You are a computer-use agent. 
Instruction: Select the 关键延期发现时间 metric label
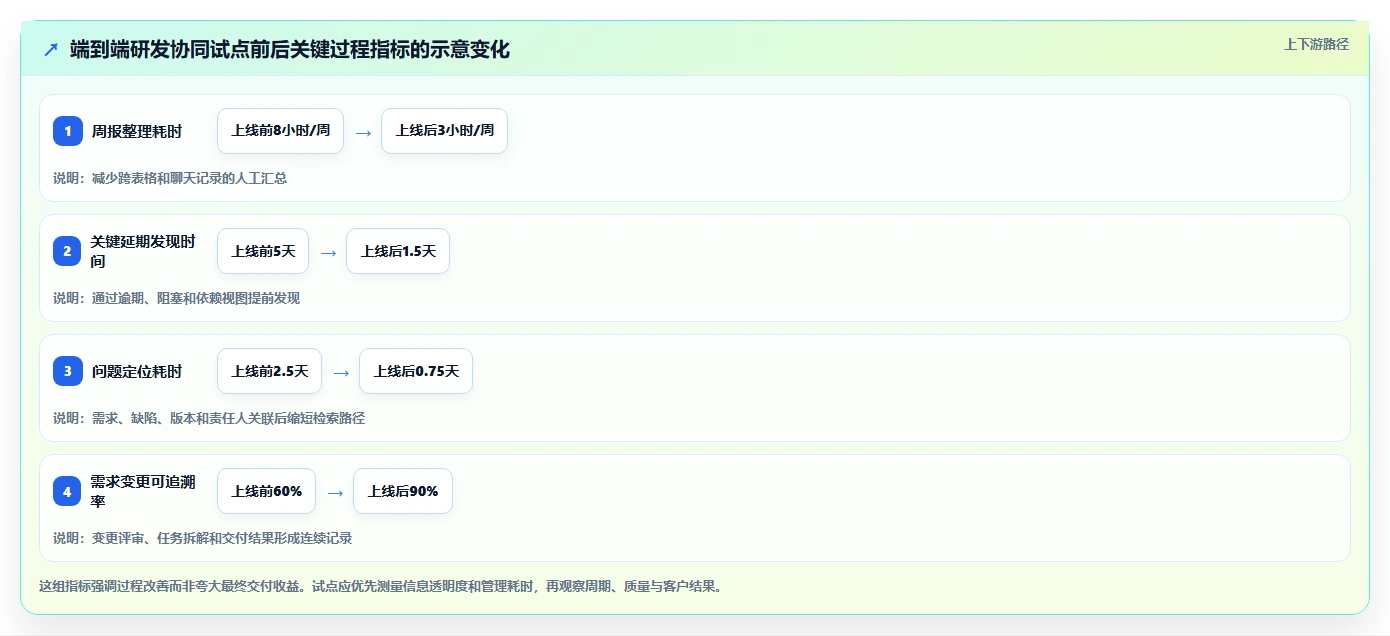click(x=143, y=251)
